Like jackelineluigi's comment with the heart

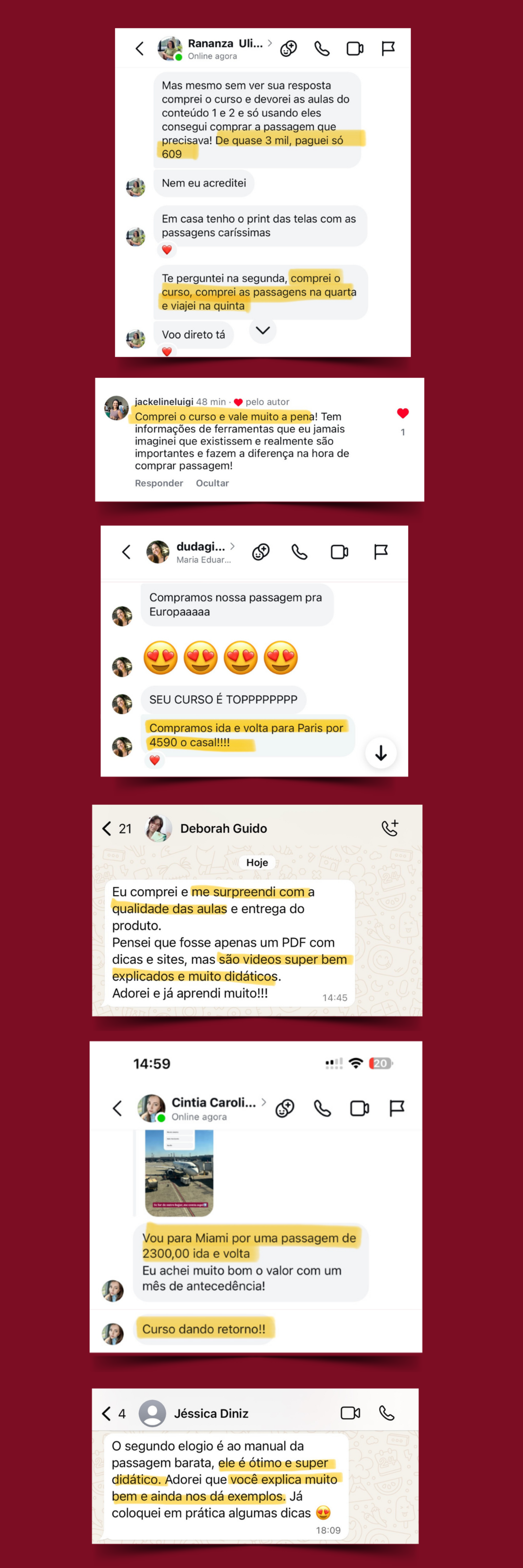[402, 413]
